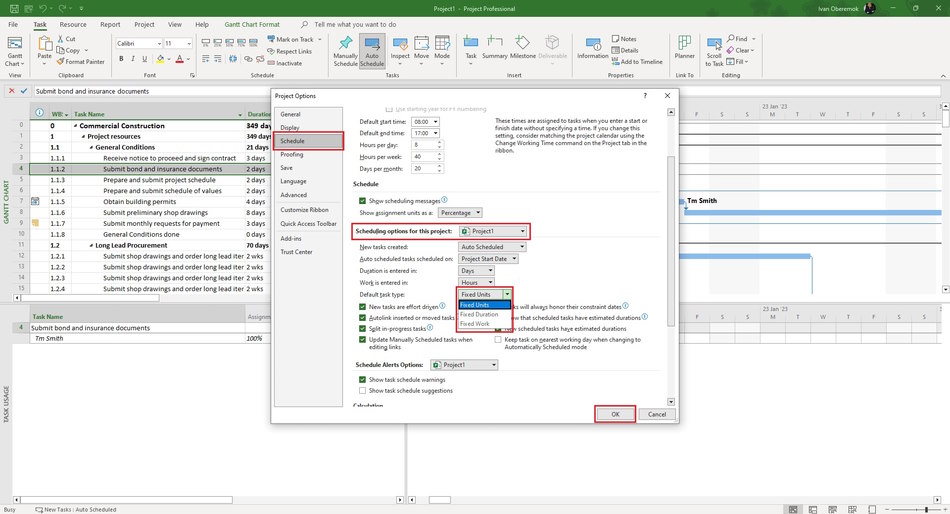Screen dimensions: 950x514
Task: Click Scroll to Task
Action: coord(714,51)
